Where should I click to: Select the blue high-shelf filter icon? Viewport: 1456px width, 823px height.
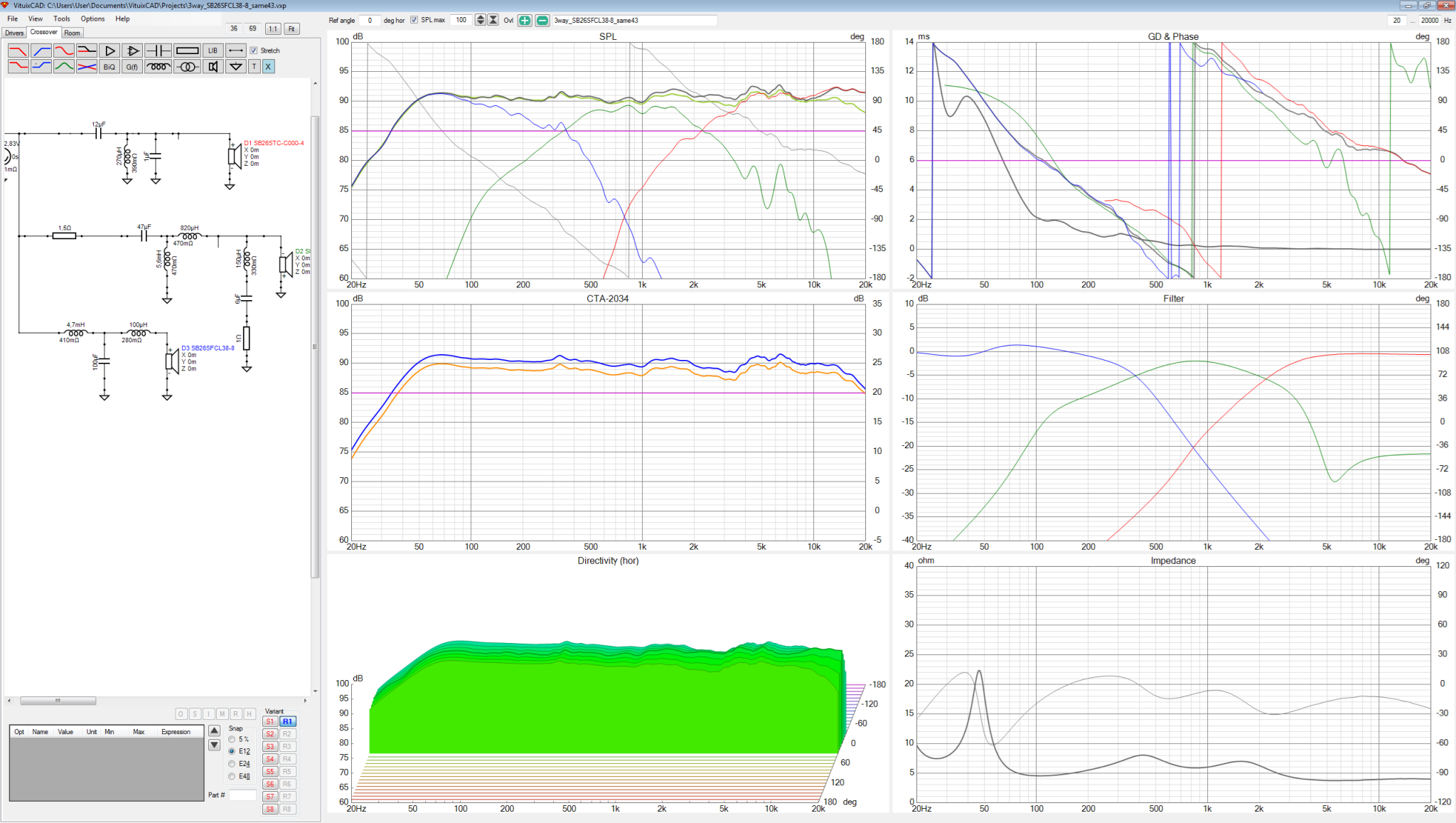[x=41, y=66]
